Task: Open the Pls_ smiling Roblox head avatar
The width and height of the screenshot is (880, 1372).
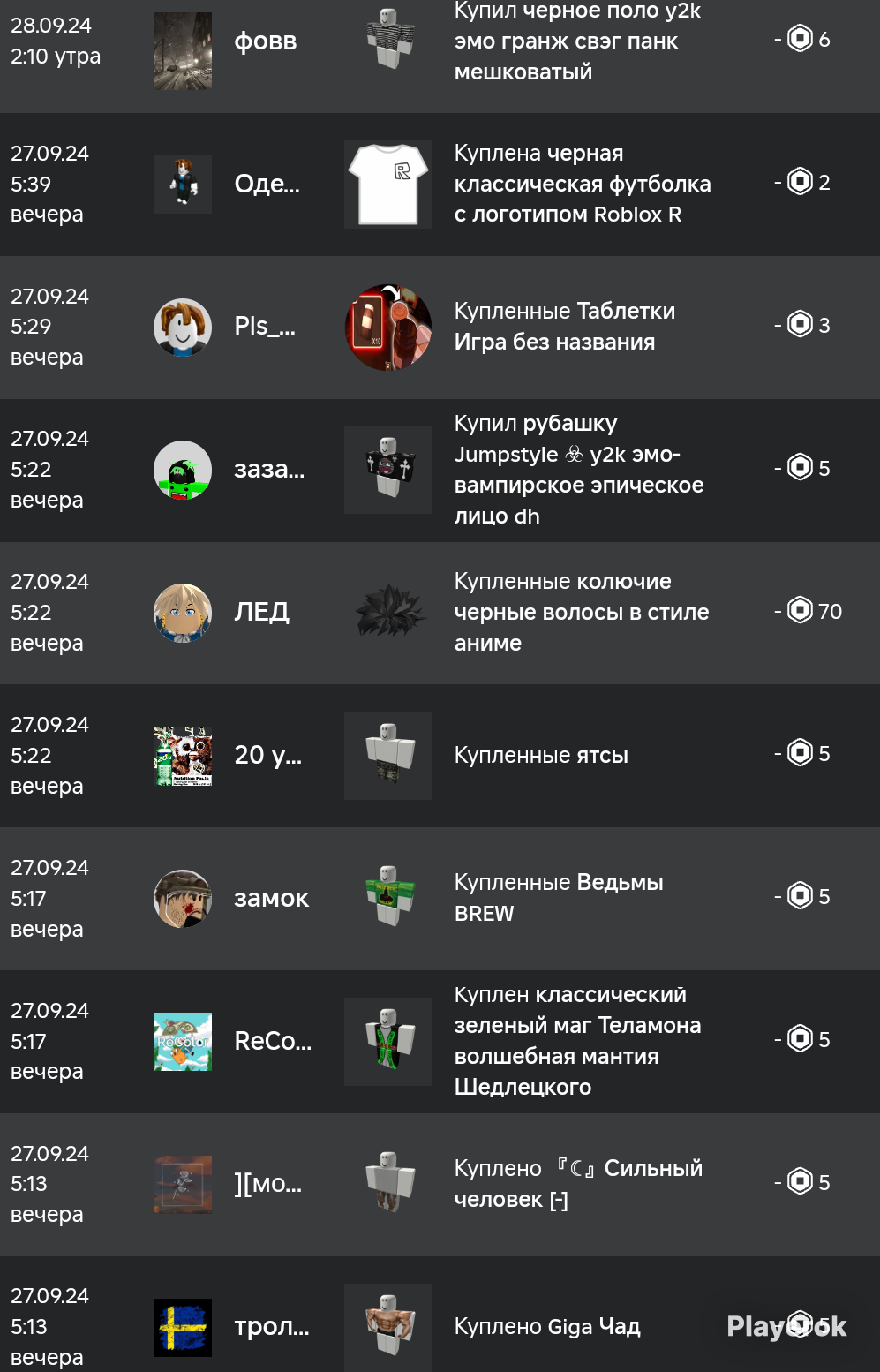Action: 183,327
